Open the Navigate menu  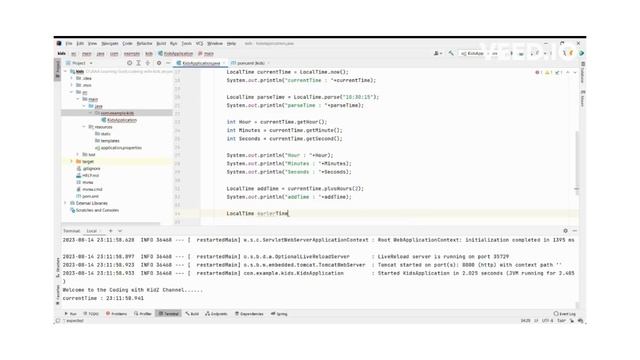(110, 43)
